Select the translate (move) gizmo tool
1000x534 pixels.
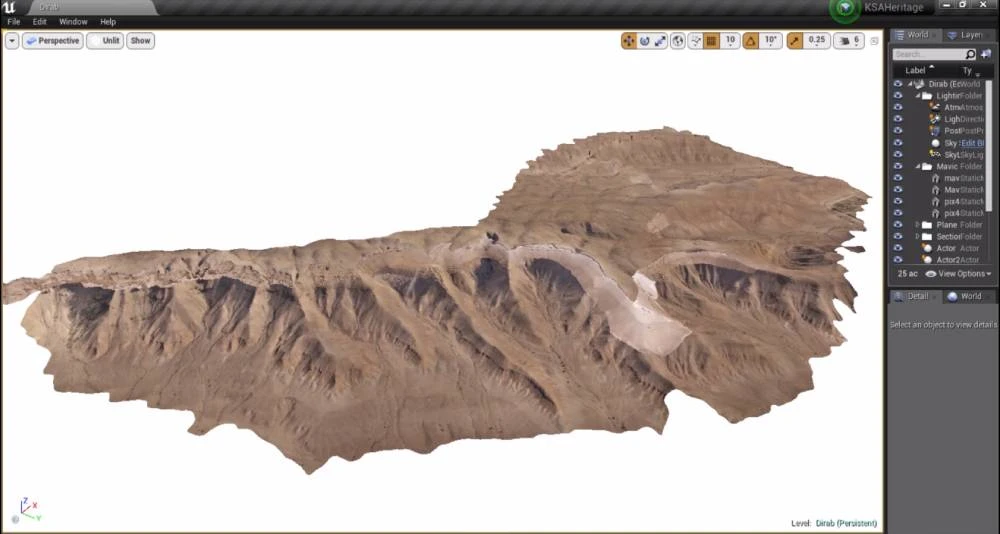[629, 41]
